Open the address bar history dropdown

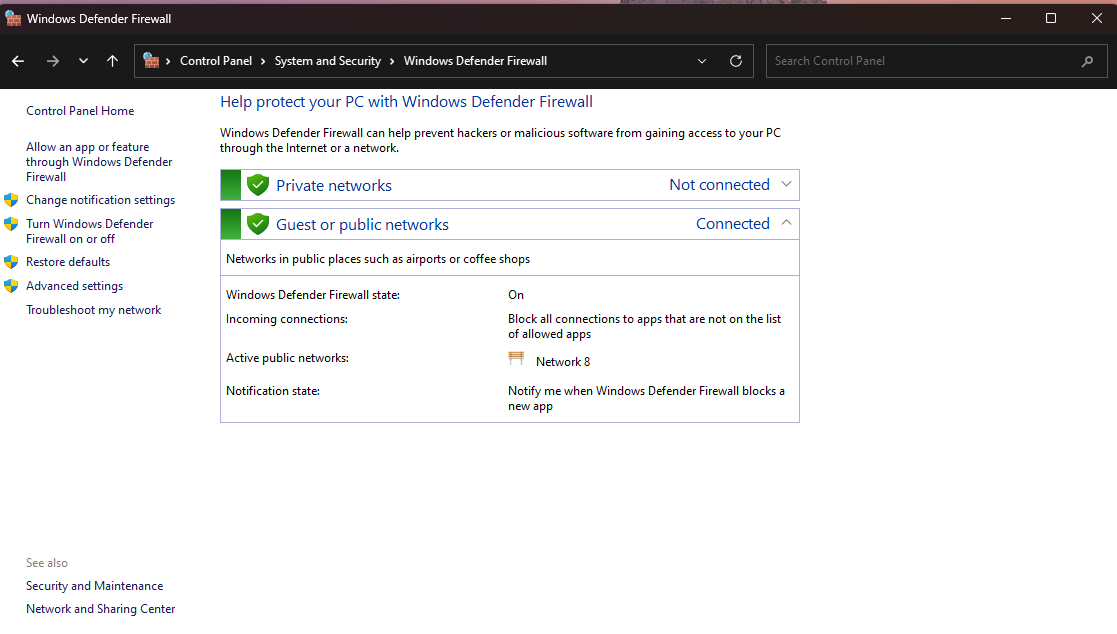[x=703, y=61]
